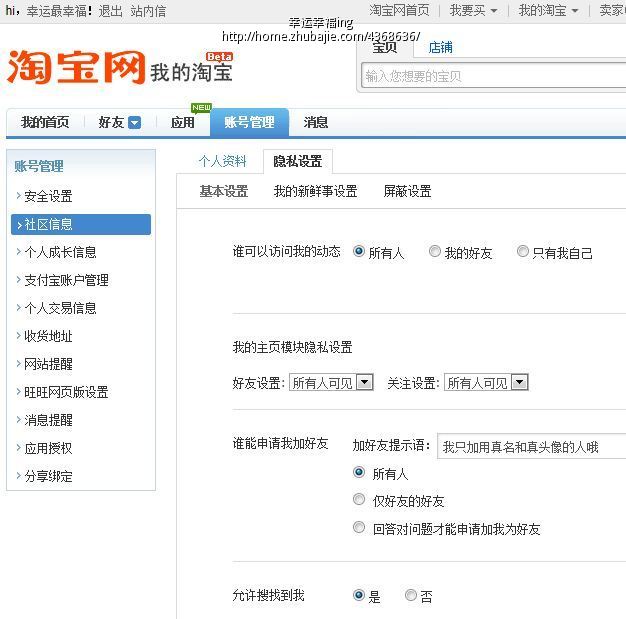The image size is (626, 619).
Task: Open the 好友 dropdown arrow icon
Action: pyautogui.click(x=134, y=123)
